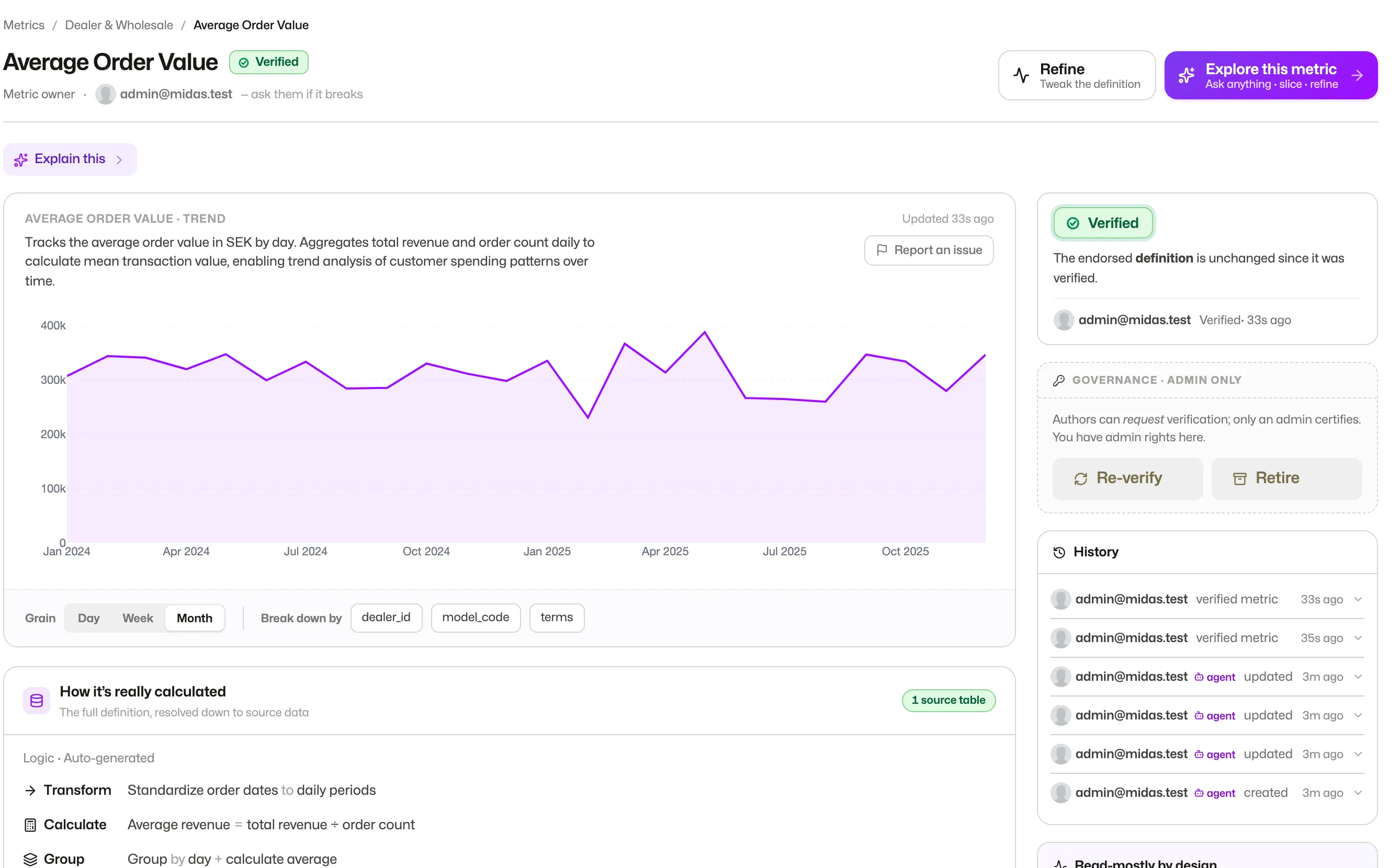Click the Verified badge beside the title
The height and width of the screenshot is (868, 1400).
tap(269, 62)
